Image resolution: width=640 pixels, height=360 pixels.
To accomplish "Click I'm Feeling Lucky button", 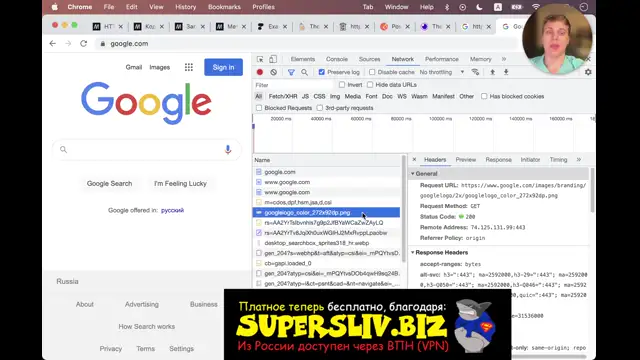I will (180, 184).
